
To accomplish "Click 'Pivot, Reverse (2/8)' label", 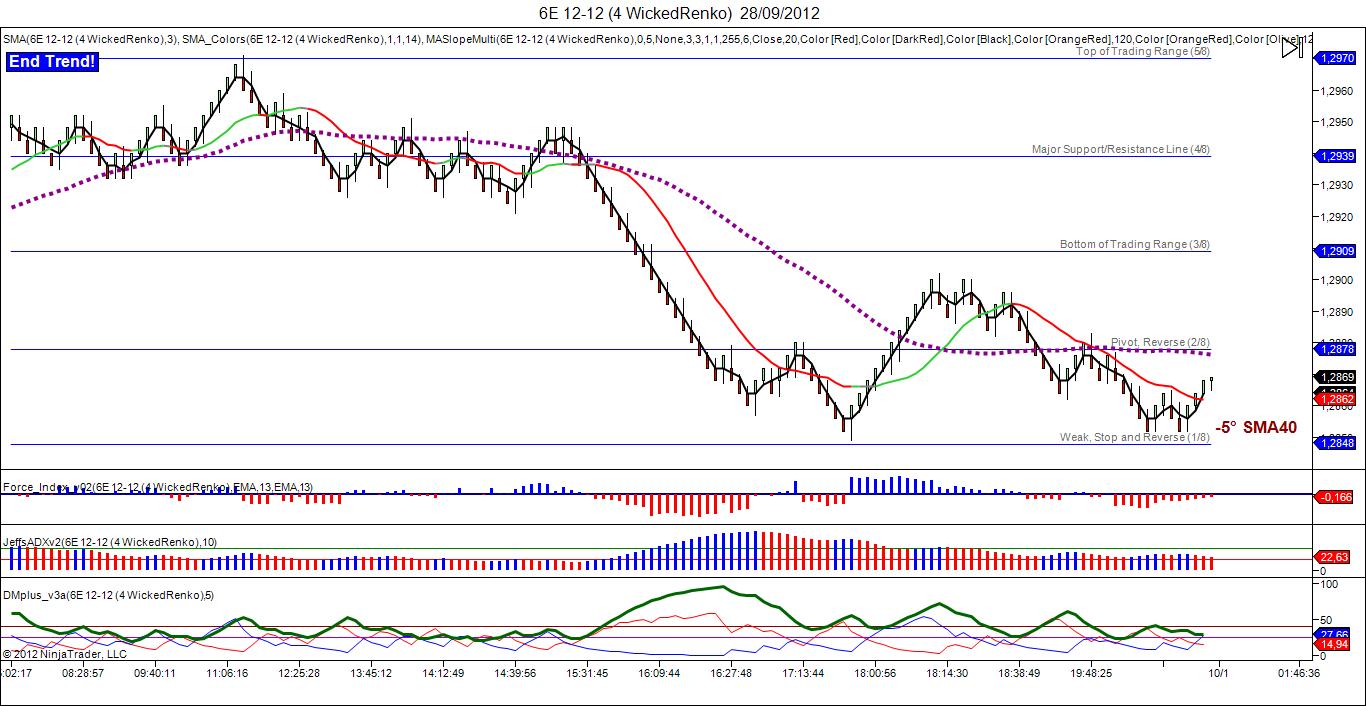I will [x=1160, y=342].
